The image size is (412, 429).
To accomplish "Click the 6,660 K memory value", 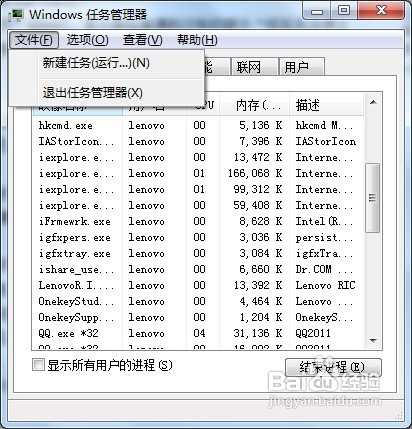I will tap(261, 269).
